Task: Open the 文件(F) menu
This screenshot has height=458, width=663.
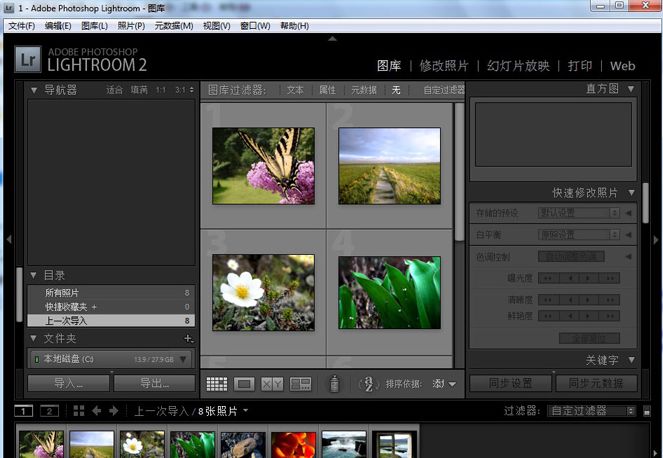Action: pyautogui.click(x=22, y=26)
